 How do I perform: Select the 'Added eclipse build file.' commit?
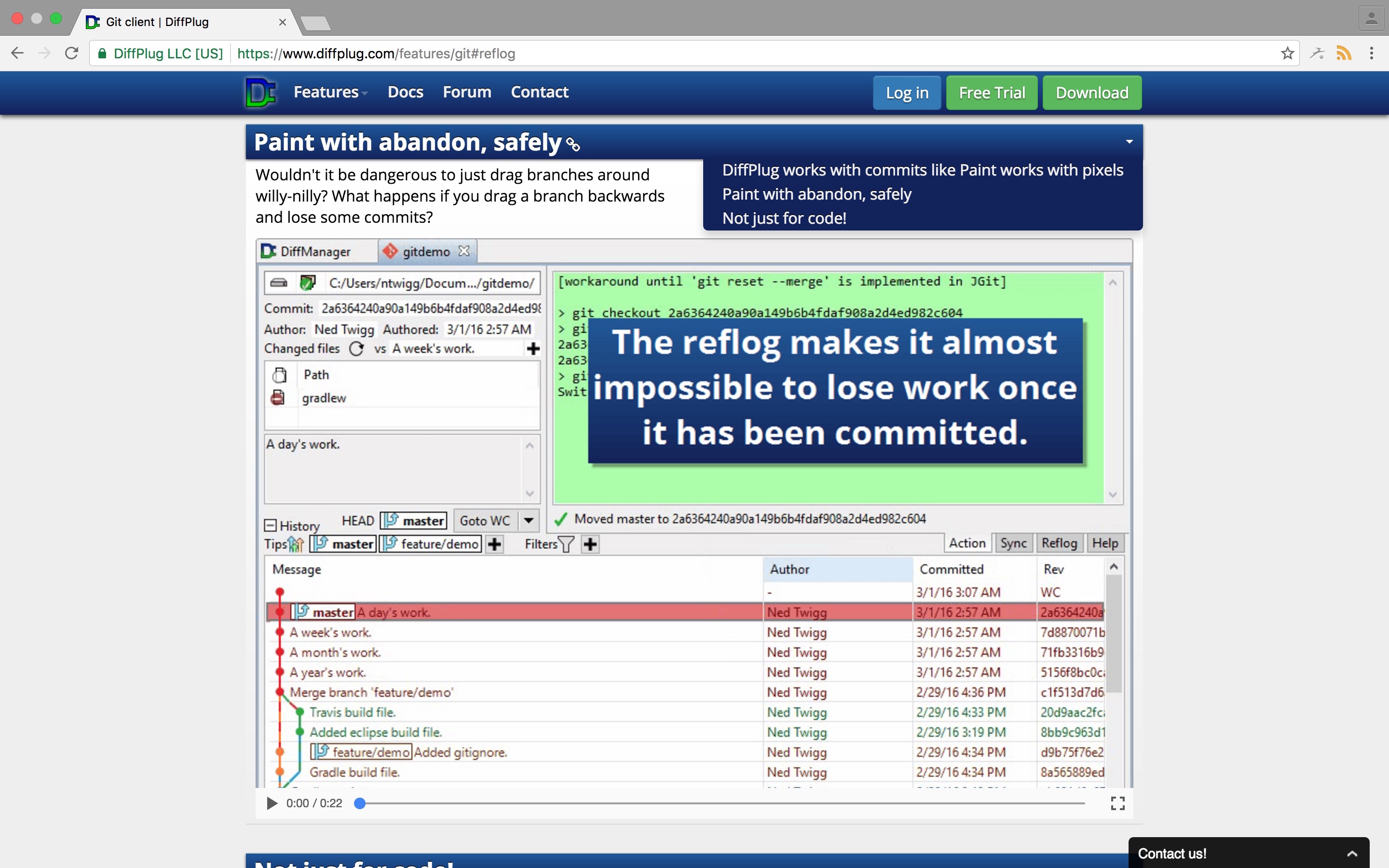[685, 732]
